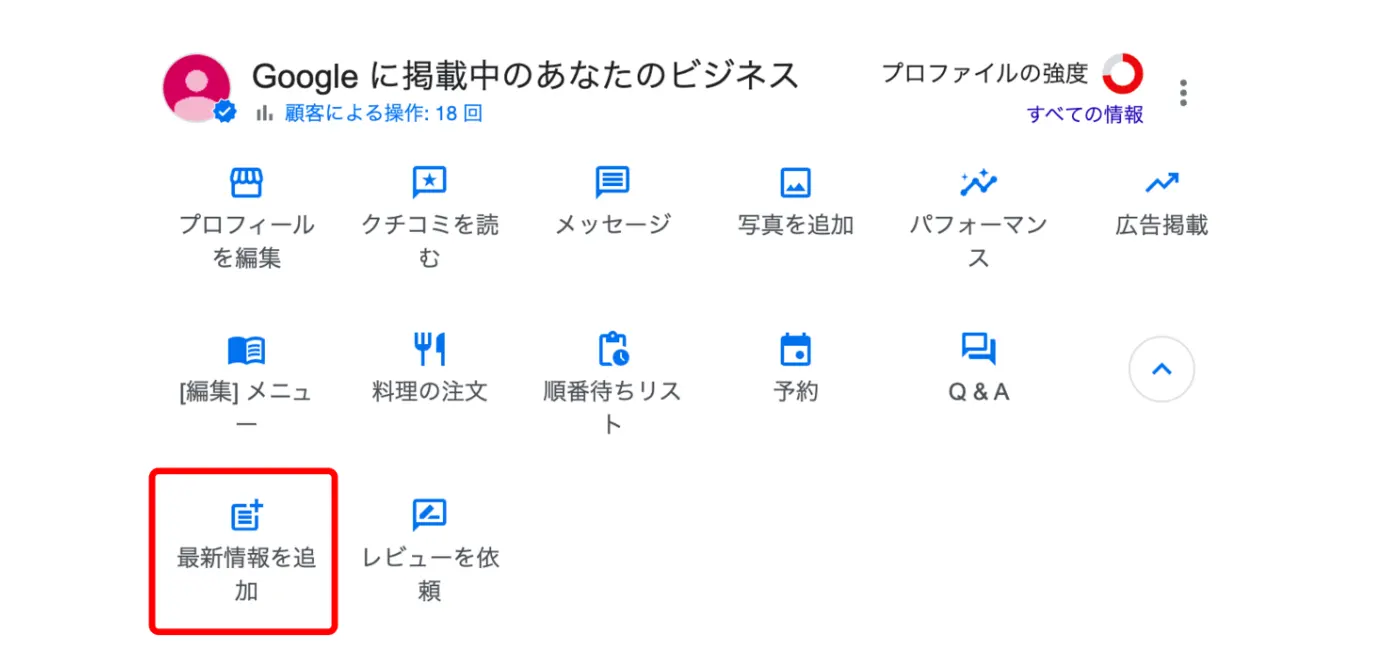Screen dimensions: 1400x664
Task: Open the クチコミを読む star review icon
Action: click(429, 182)
